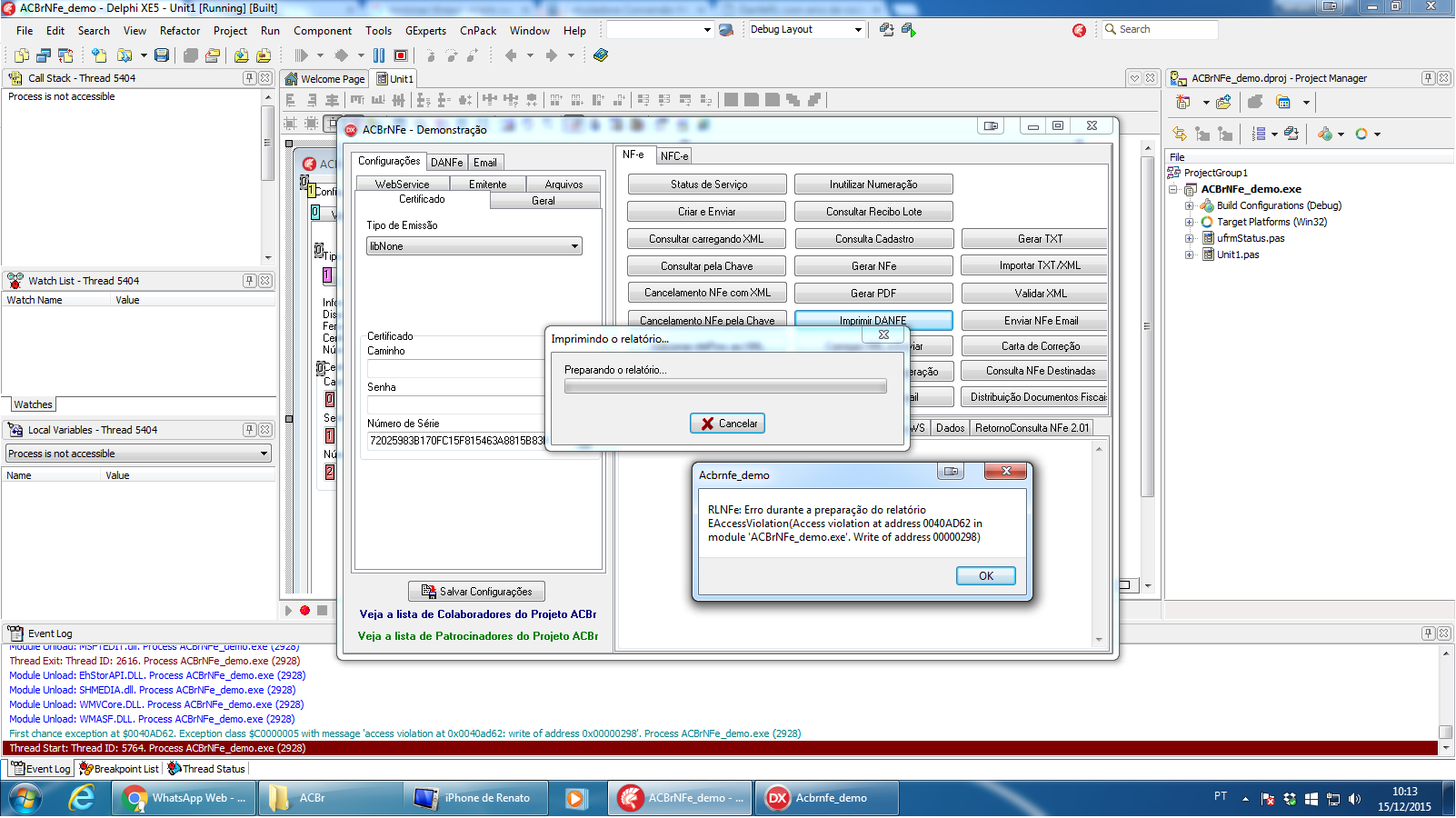Select the WebService configuration tab
The image size is (1456, 818).
click(402, 185)
